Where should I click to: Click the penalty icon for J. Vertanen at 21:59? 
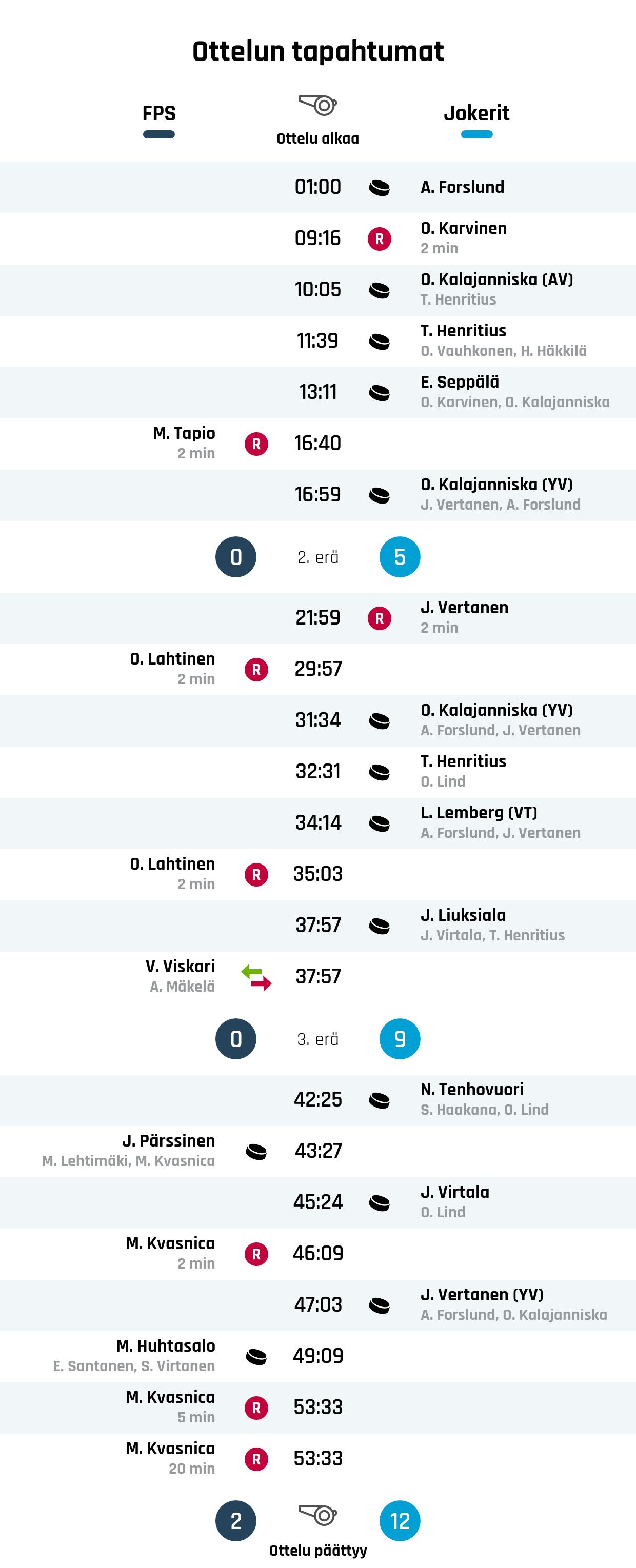(379, 618)
